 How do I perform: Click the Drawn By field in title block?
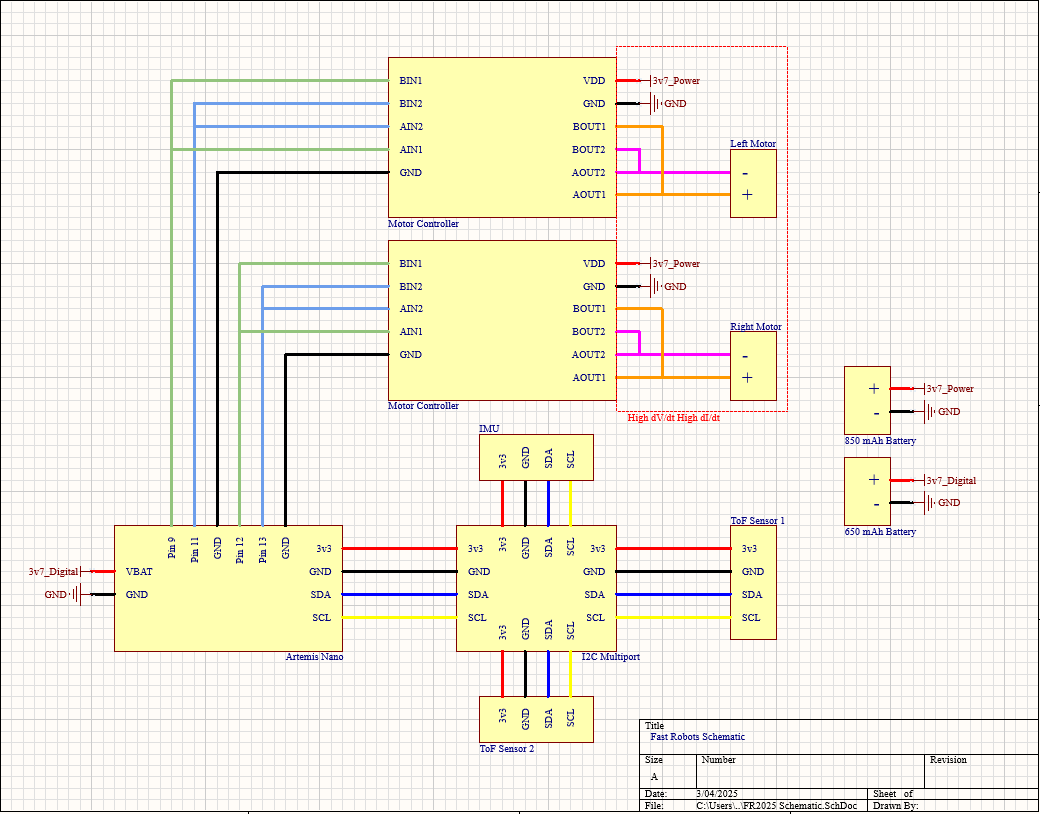pyautogui.click(x=953, y=805)
